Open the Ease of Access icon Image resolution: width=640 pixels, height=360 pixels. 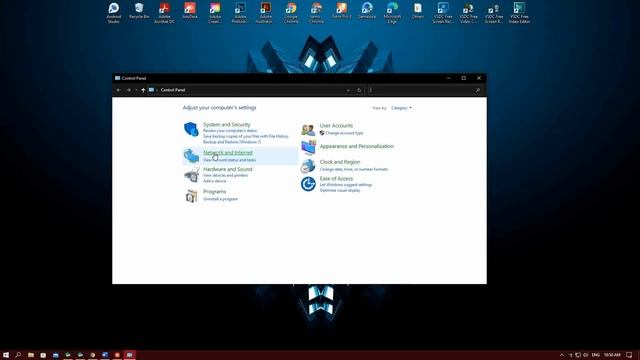[x=308, y=184]
